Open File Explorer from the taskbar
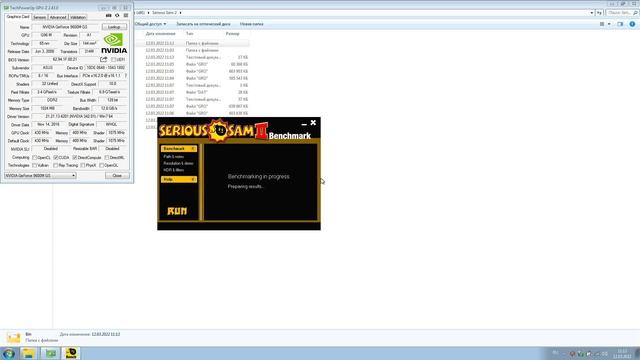This screenshot has height=360, width=640. [x=29, y=353]
